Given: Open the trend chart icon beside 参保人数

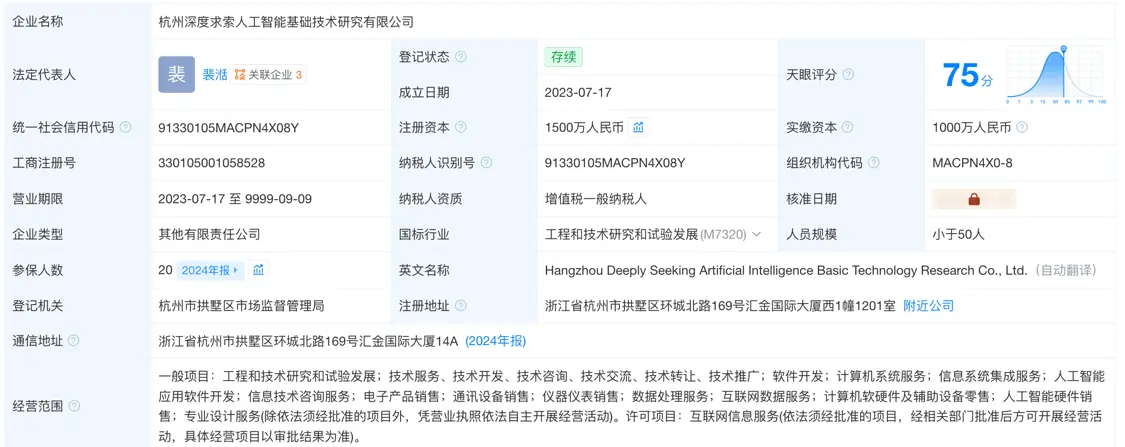Looking at the screenshot, I should tap(259, 270).
